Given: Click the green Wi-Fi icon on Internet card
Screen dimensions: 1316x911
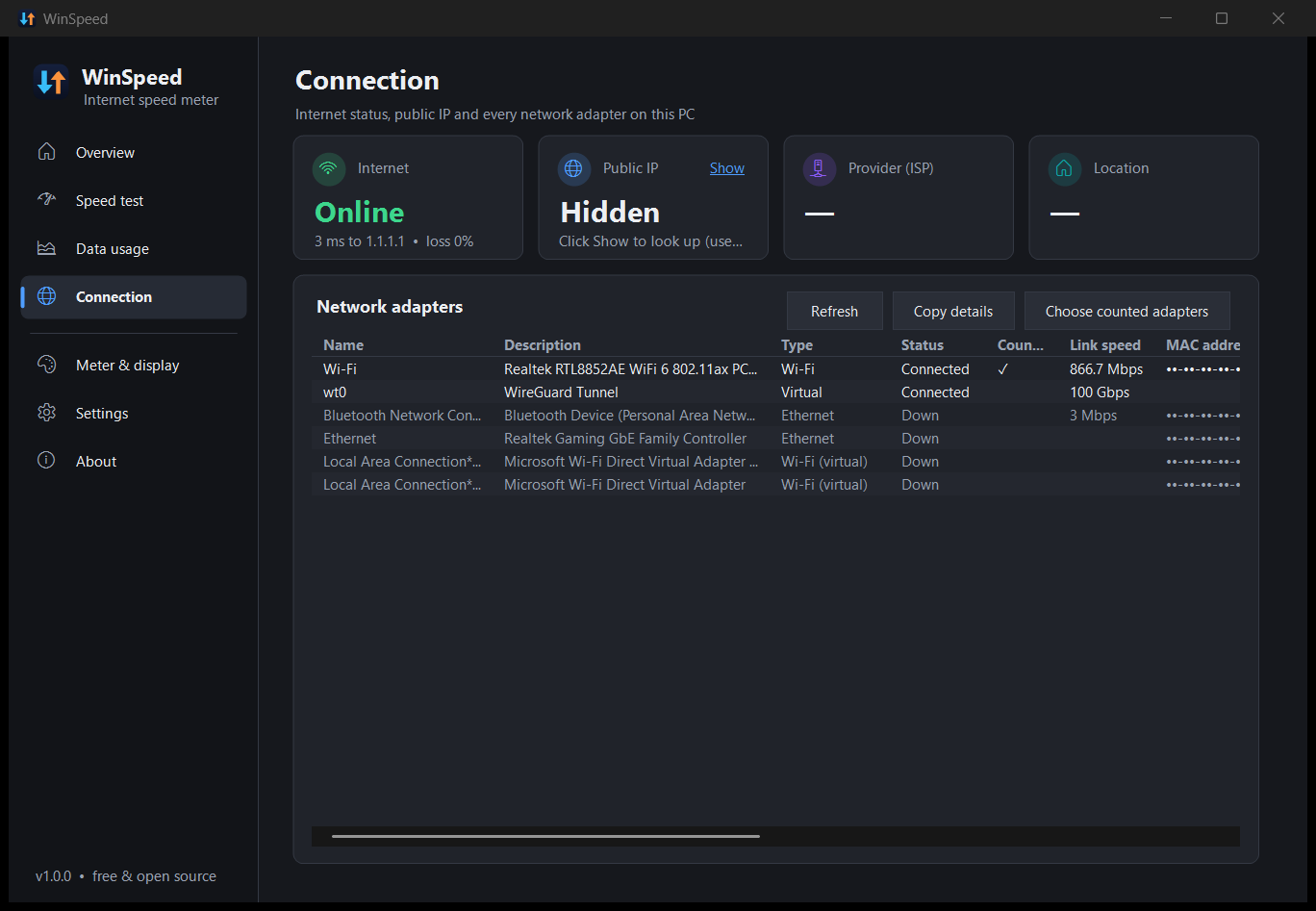Looking at the screenshot, I should click(x=329, y=168).
